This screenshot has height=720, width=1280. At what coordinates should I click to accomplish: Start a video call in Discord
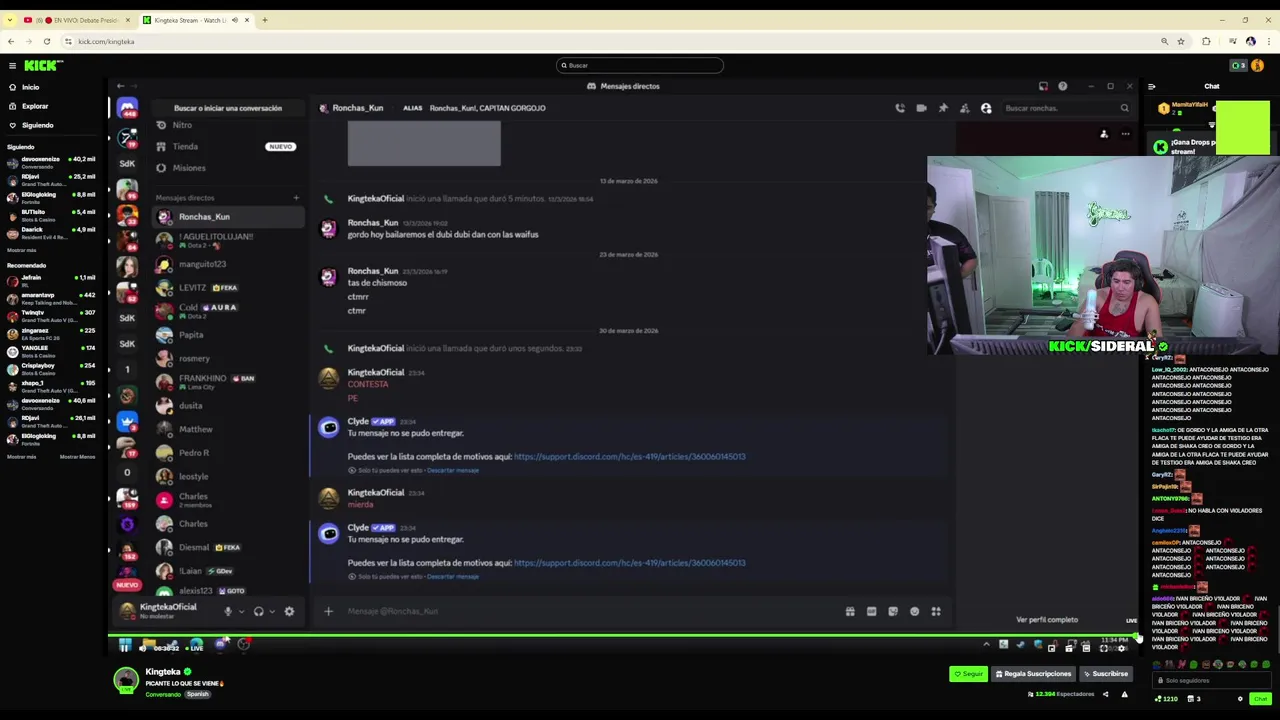point(921,108)
